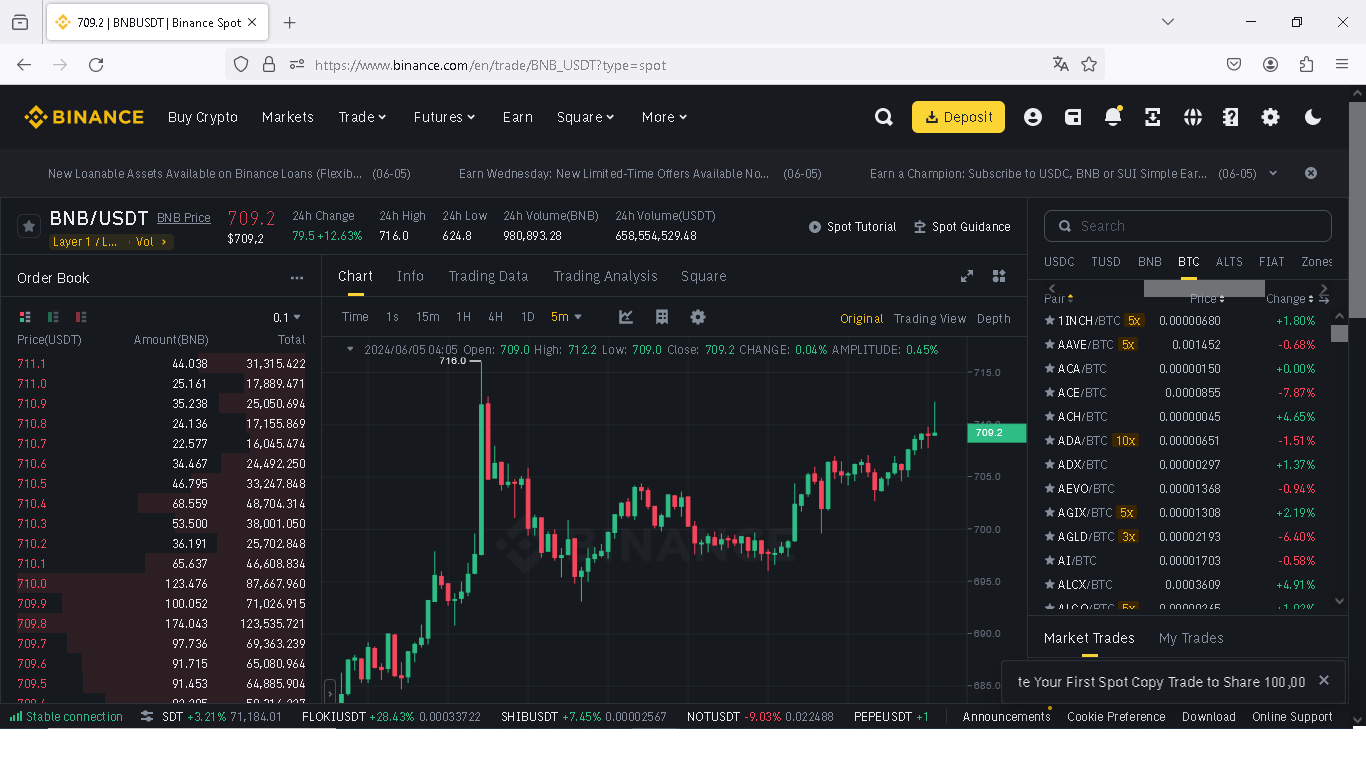Screen dimensions: 1366x768
Task: Click the chart grid layout icon beside indicators
Action: (x=662, y=317)
